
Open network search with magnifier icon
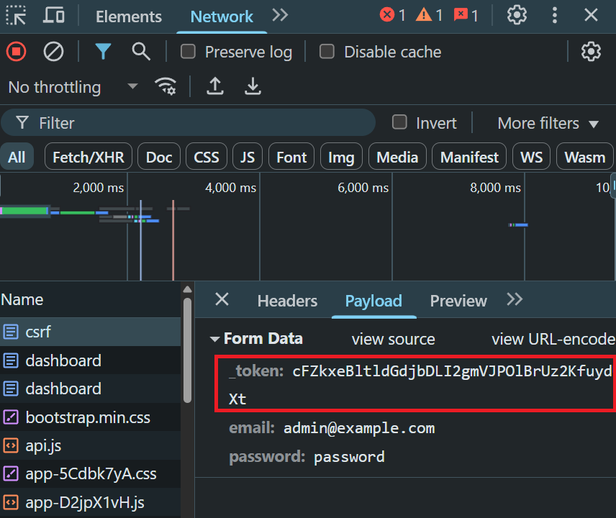pos(141,52)
